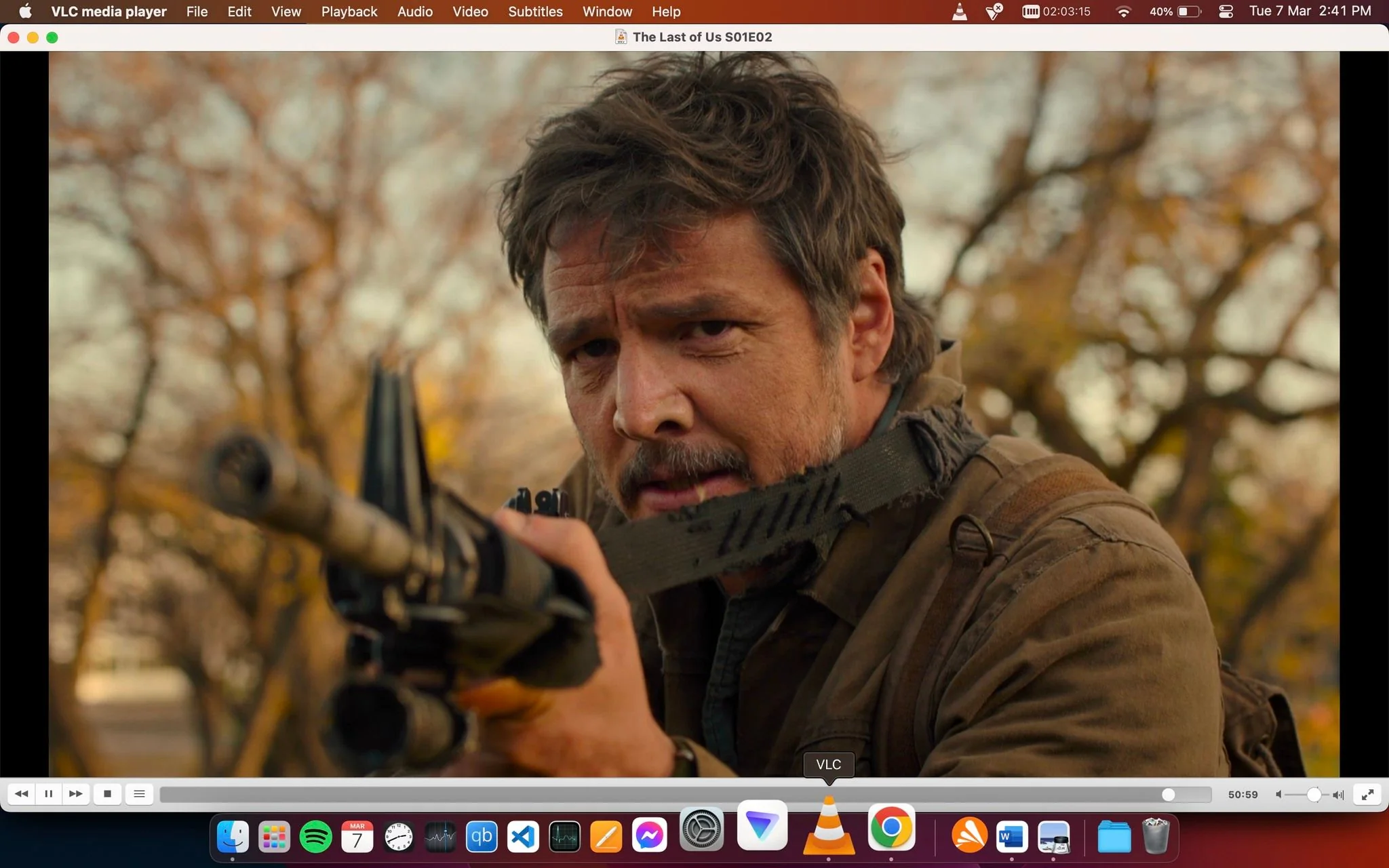
Task: Adjust the volume slider knob
Action: 1314,794
